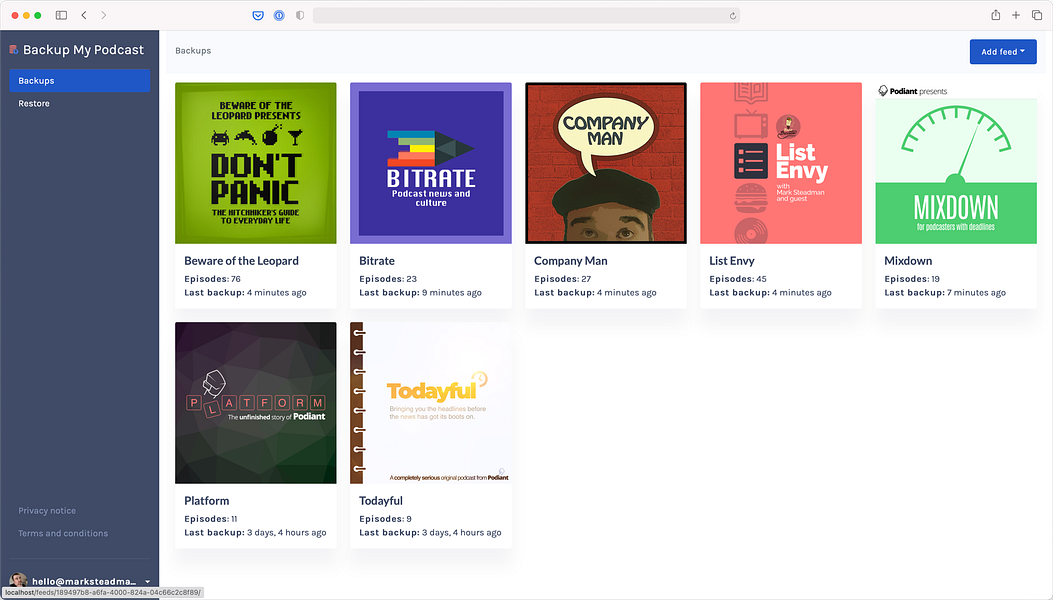Open the privacy shield icon
The height and width of the screenshot is (600, 1053).
click(300, 15)
